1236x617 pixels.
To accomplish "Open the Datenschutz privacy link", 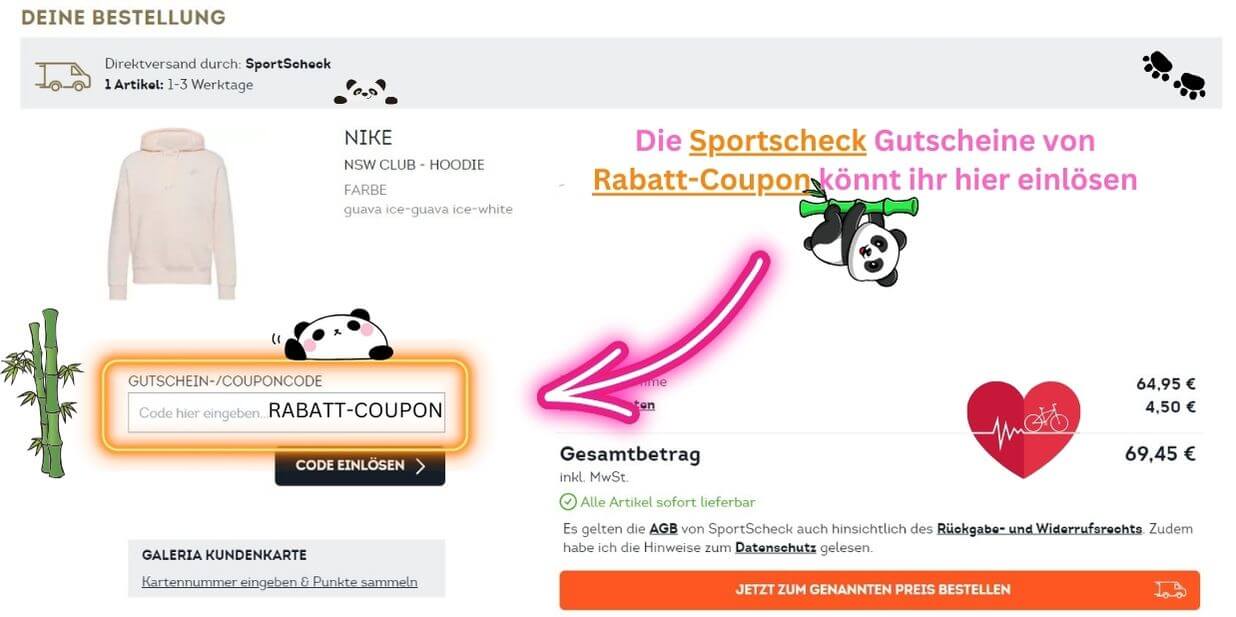I will tap(776, 548).
